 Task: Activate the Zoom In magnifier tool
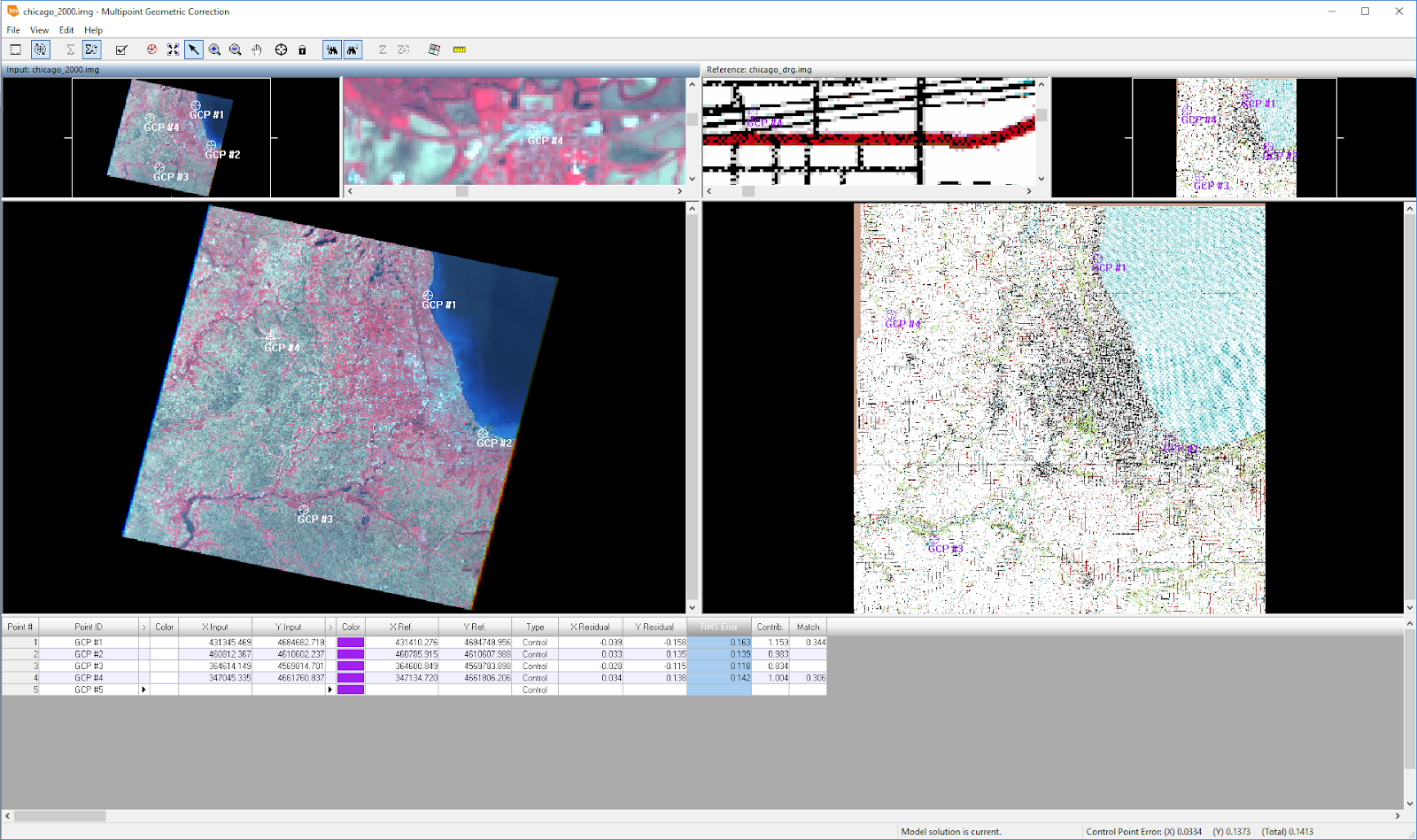pyautogui.click(x=215, y=50)
